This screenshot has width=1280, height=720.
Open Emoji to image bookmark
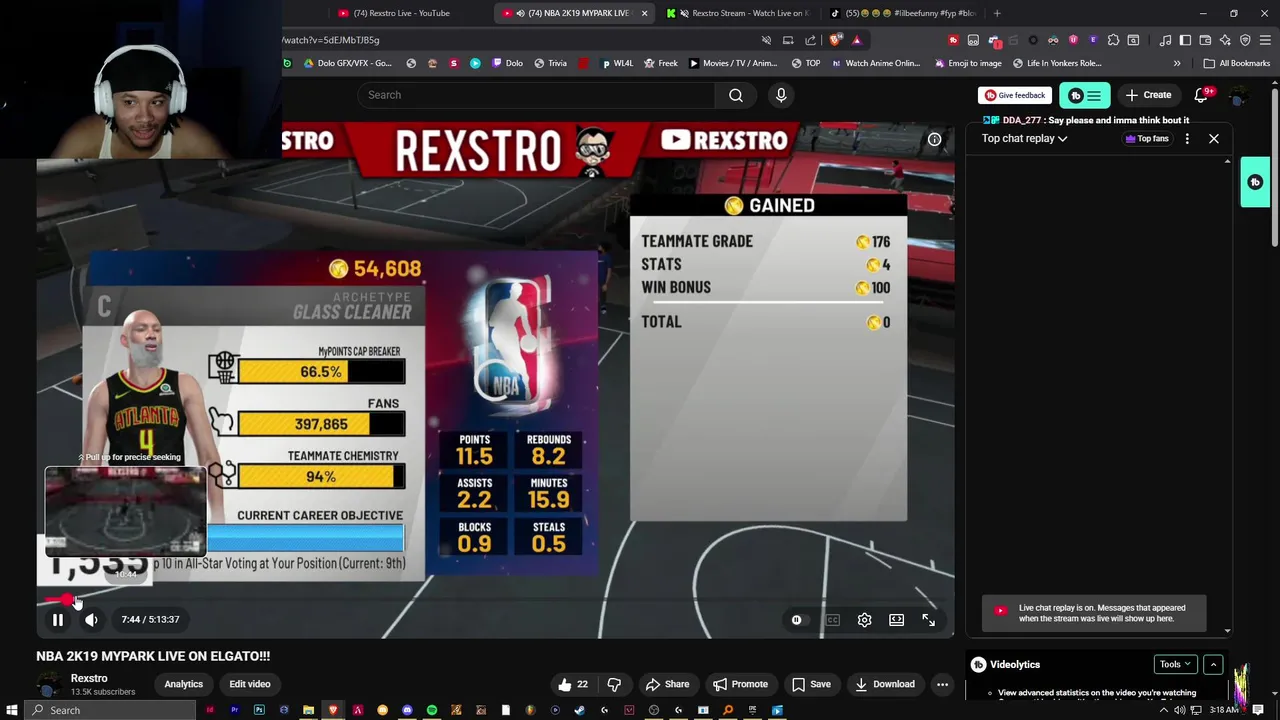[968, 63]
